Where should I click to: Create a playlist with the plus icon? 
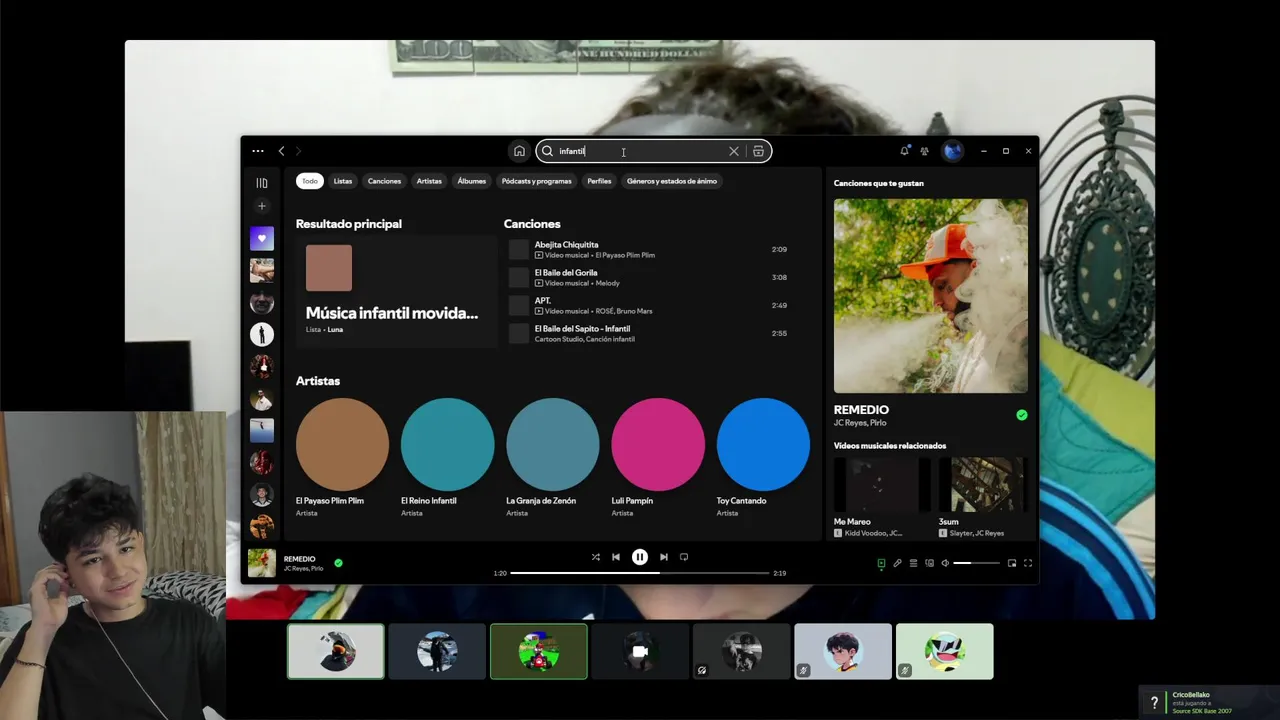pyautogui.click(x=262, y=206)
